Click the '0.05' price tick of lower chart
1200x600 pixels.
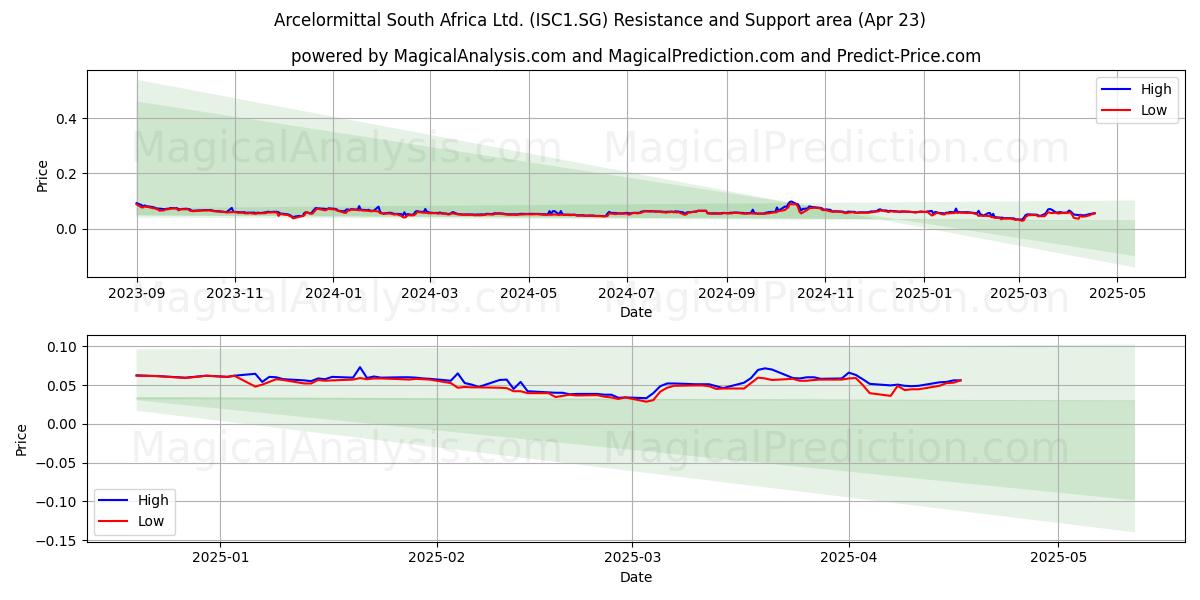point(64,386)
